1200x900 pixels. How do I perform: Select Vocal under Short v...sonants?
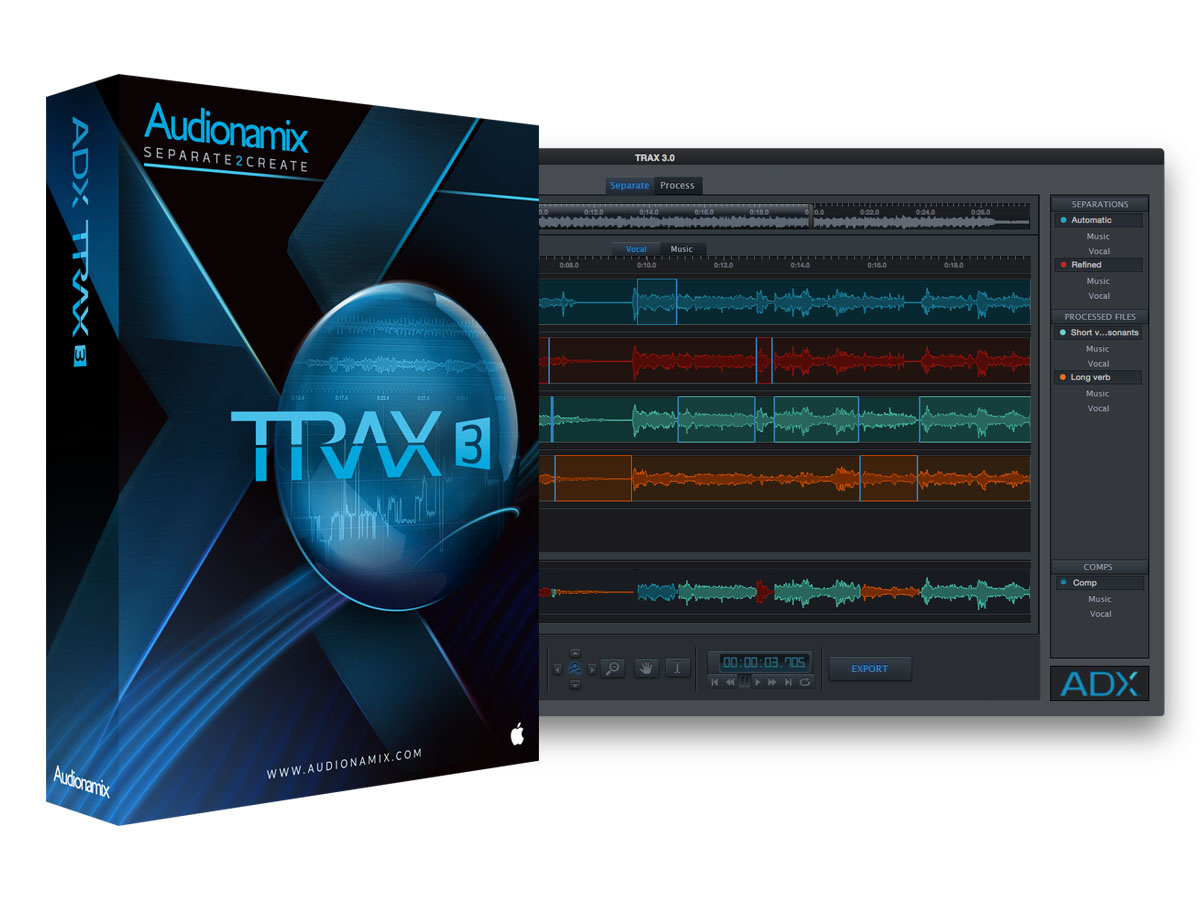[x=1098, y=364]
